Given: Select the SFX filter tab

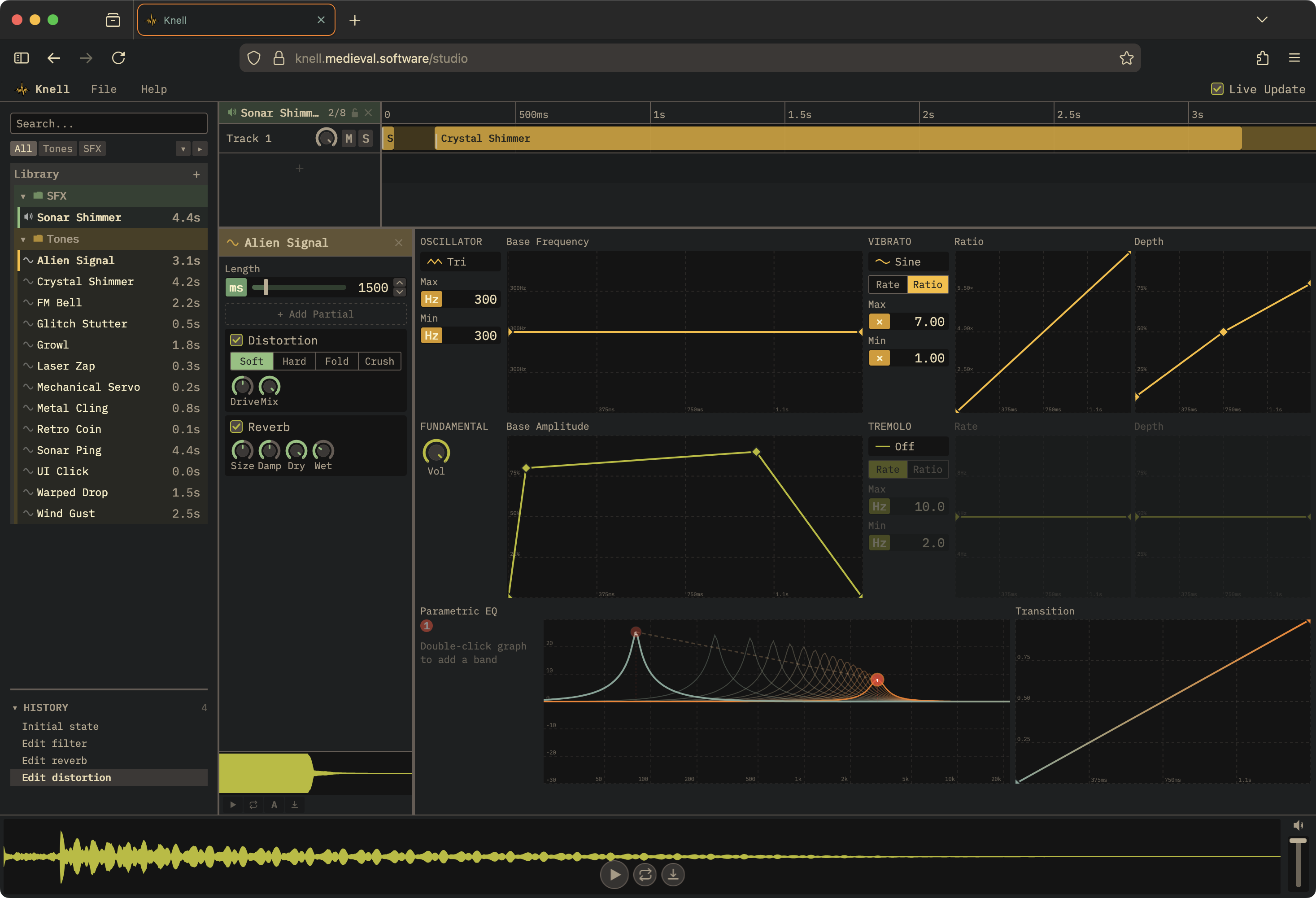Looking at the screenshot, I should tap(92, 149).
